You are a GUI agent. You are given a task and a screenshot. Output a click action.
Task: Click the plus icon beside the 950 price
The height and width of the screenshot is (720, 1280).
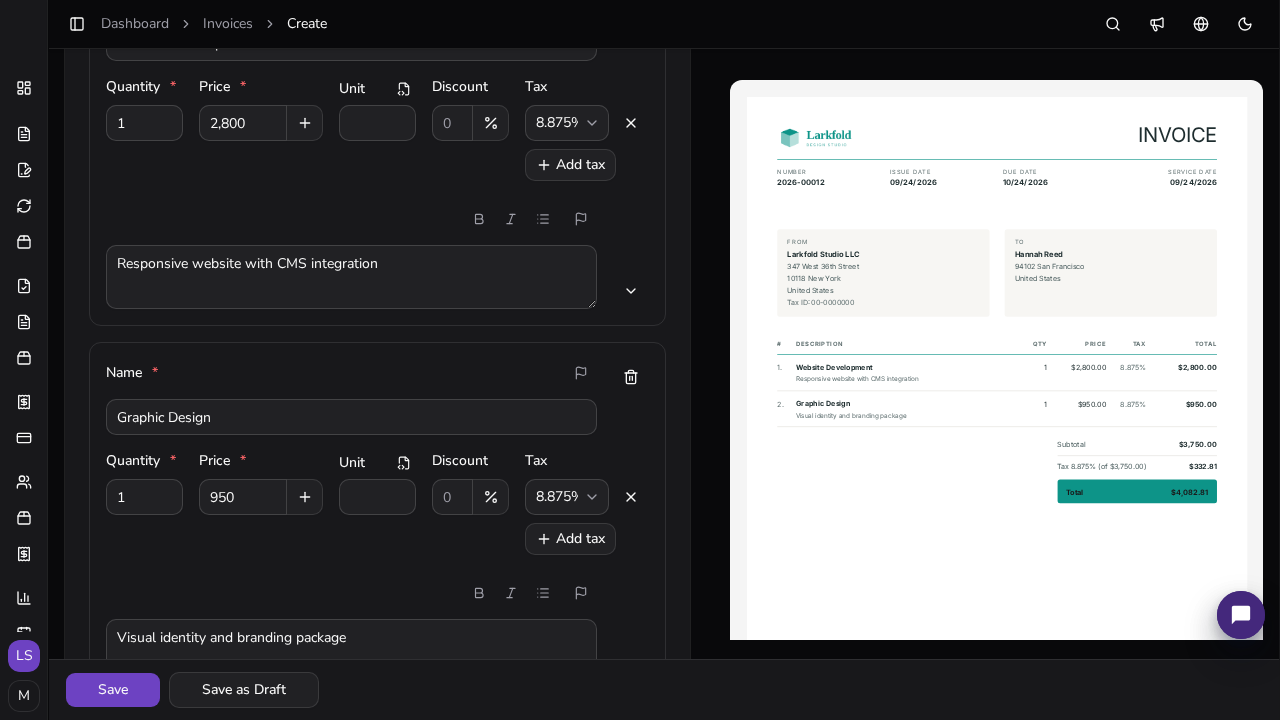pos(305,497)
